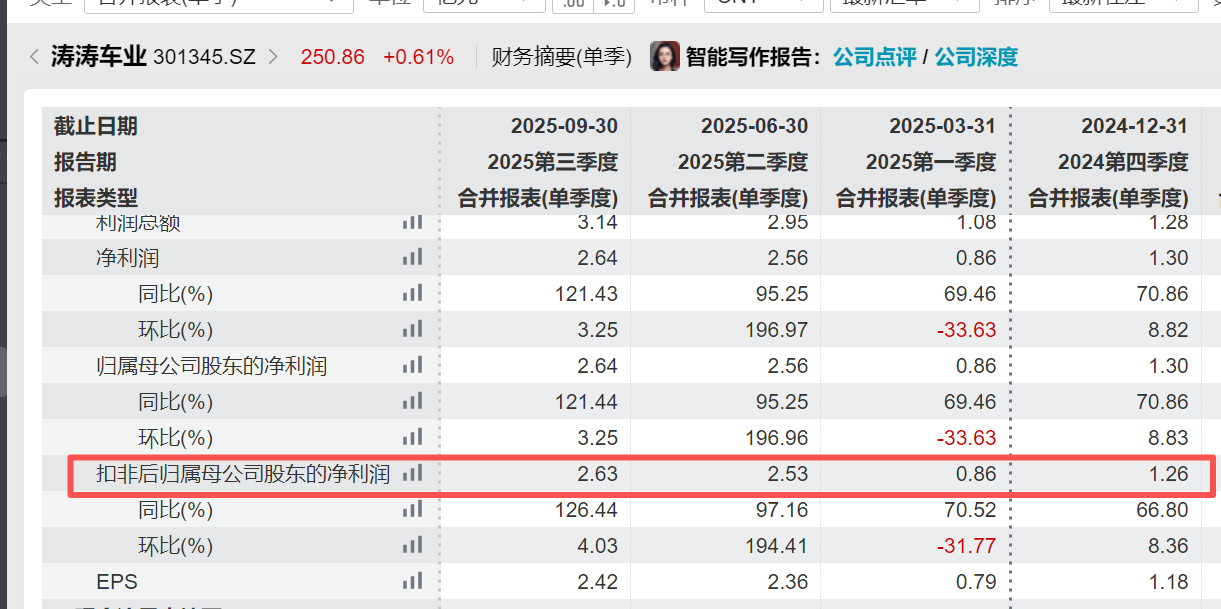Click chart icon for 环比(%) under 扣非后 row
The height and width of the screenshot is (609, 1221).
pos(412,546)
